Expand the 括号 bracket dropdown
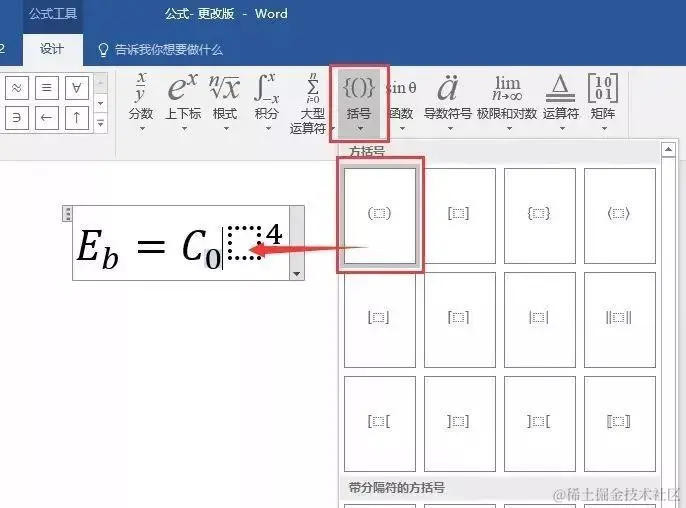 (x=359, y=103)
